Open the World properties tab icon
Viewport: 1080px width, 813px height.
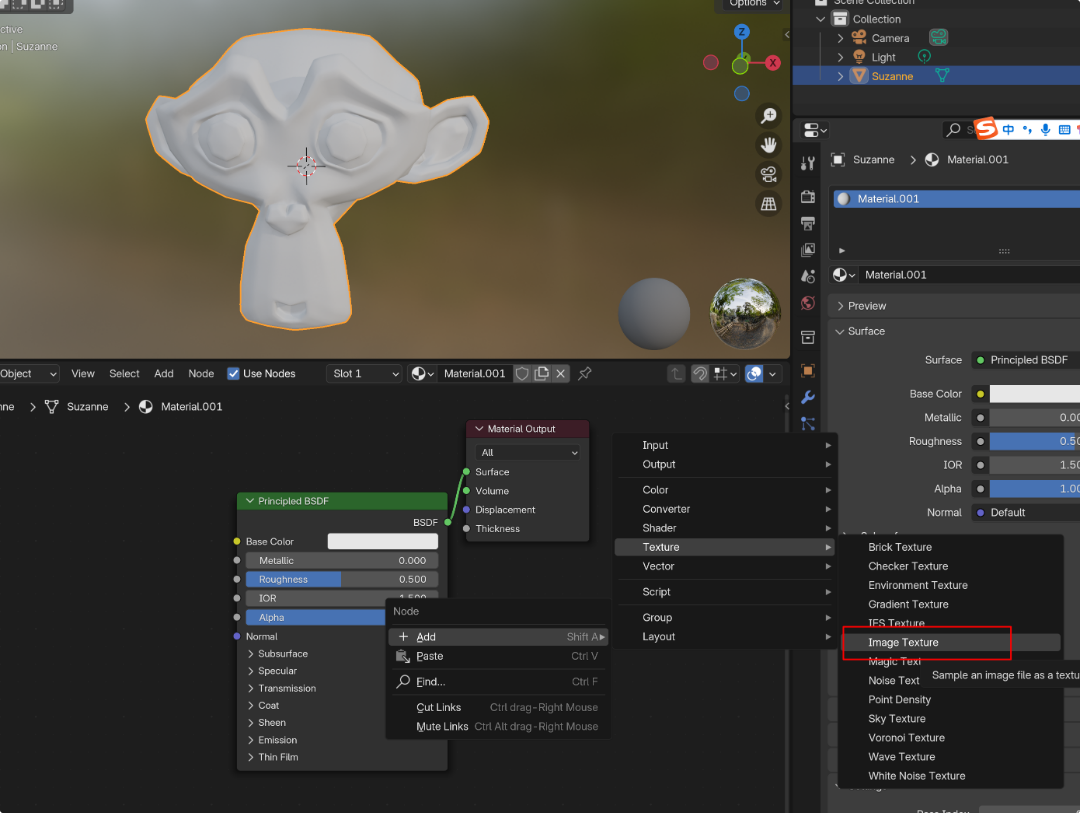[x=808, y=303]
